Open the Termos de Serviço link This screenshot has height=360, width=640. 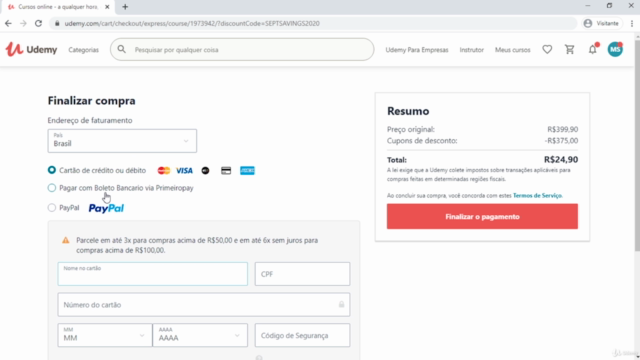(537, 196)
